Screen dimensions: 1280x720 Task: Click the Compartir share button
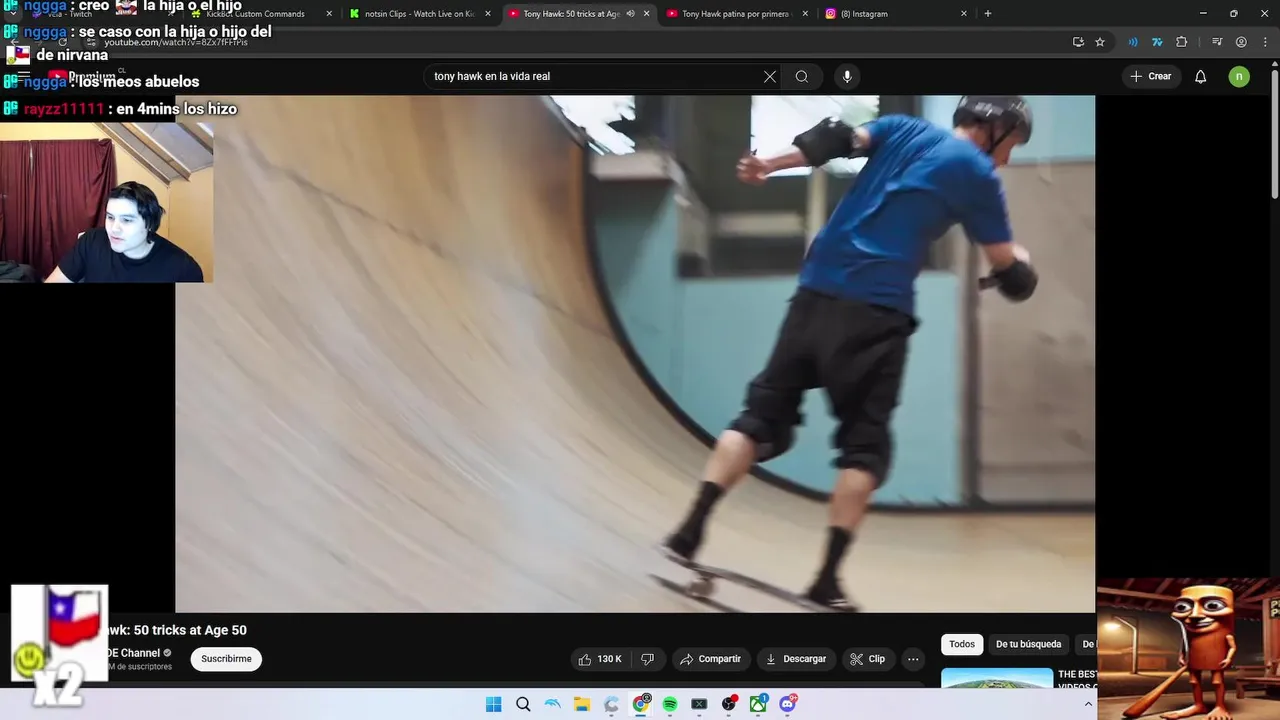710,659
